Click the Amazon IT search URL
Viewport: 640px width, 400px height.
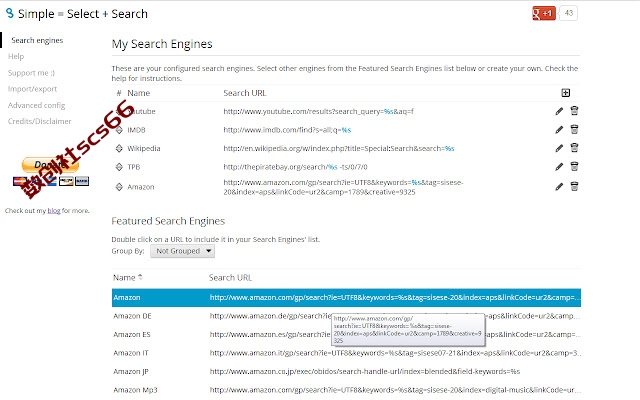tap(395, 353)
